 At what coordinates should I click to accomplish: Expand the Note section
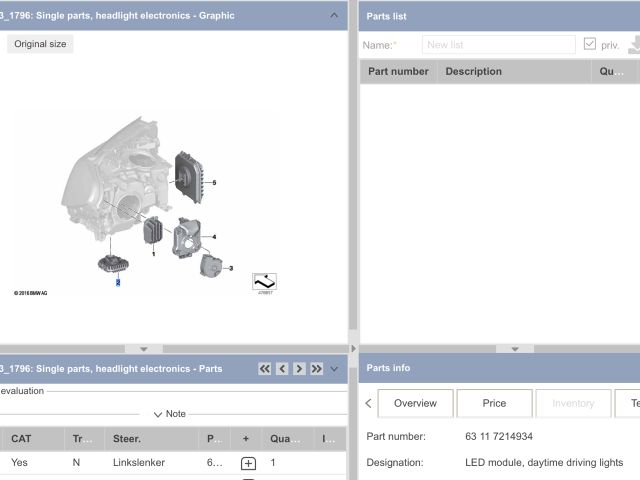click(x=170, y=414)
